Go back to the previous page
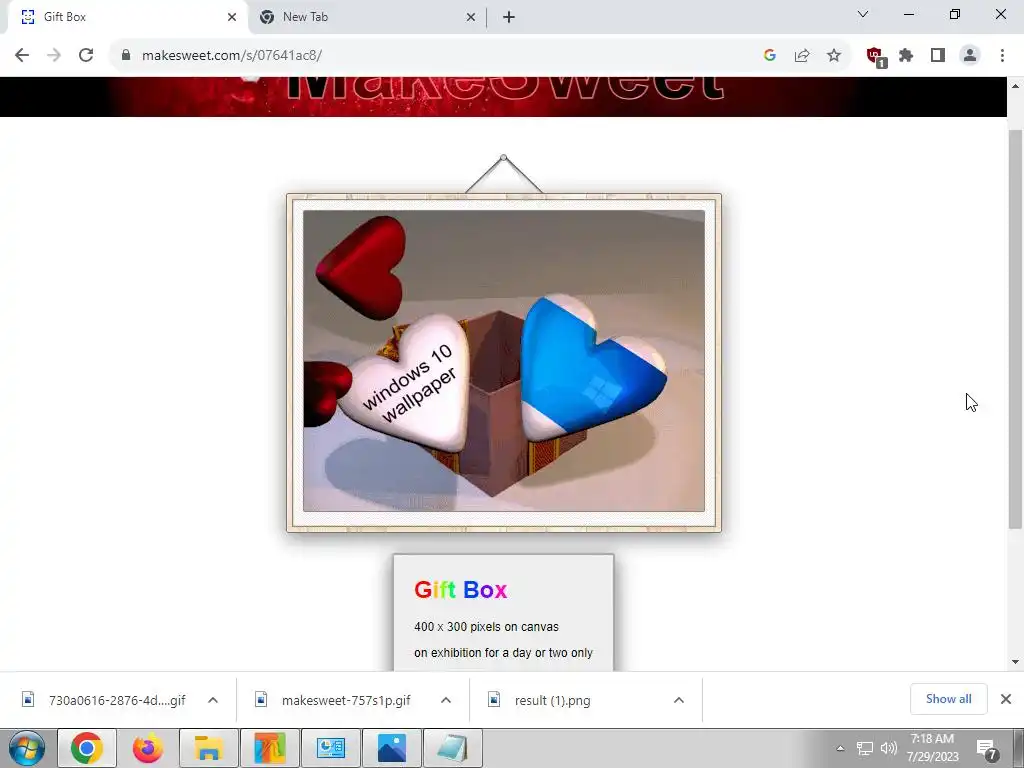The width and height of the screenshot is (1024, 768). [x=22, y=56]
